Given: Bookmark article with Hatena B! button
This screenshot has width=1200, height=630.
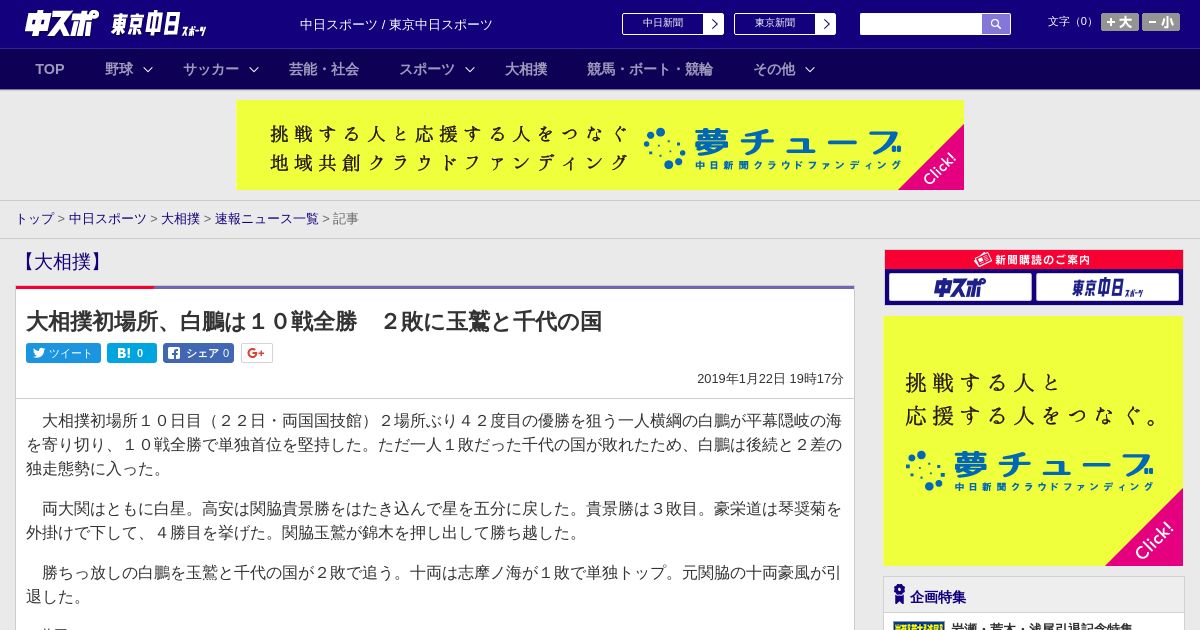Looking at the screenshot, I should click(132, 353).
